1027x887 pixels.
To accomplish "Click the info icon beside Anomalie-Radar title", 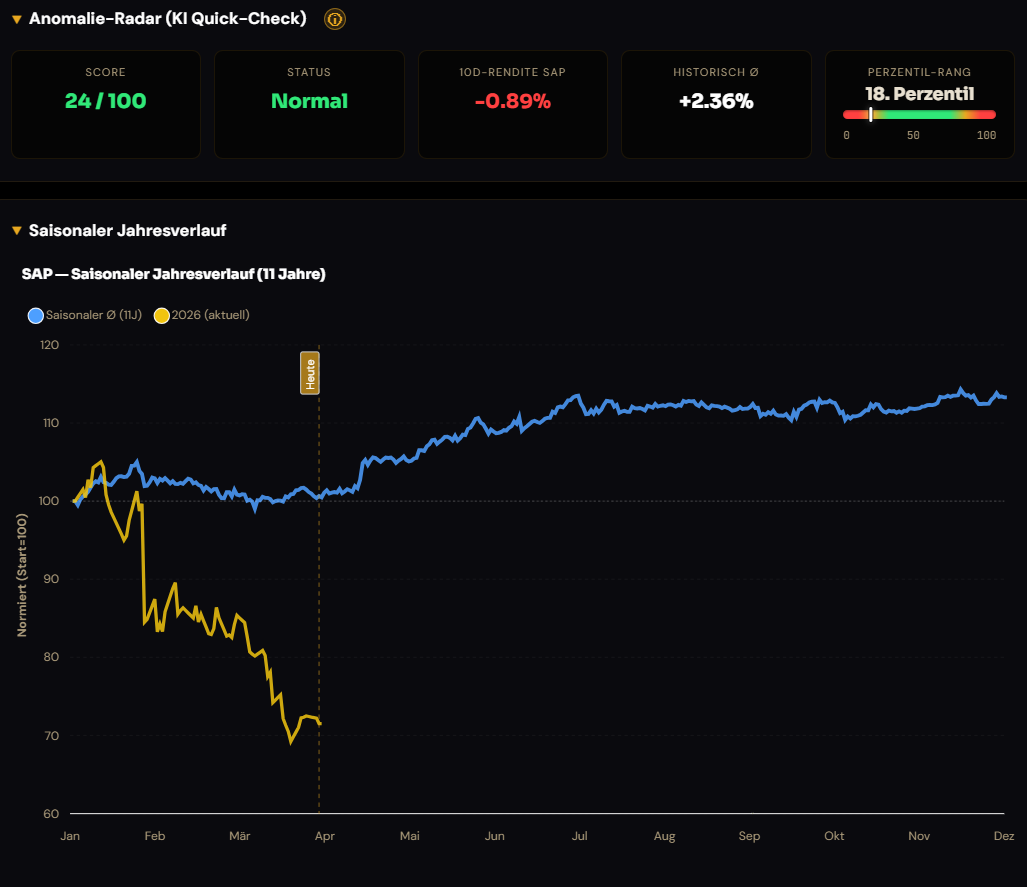I will [x=335, y=19].
